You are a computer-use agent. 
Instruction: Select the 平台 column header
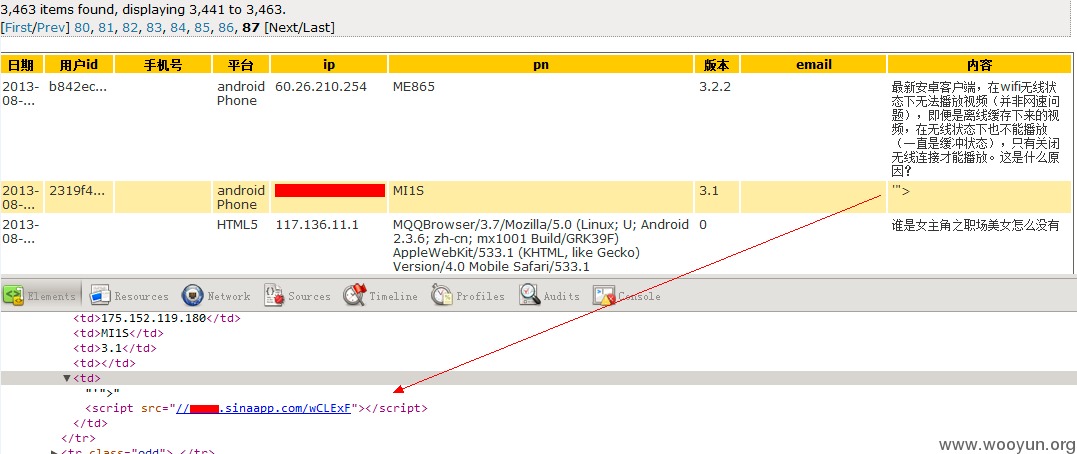(x=241, y=65)
